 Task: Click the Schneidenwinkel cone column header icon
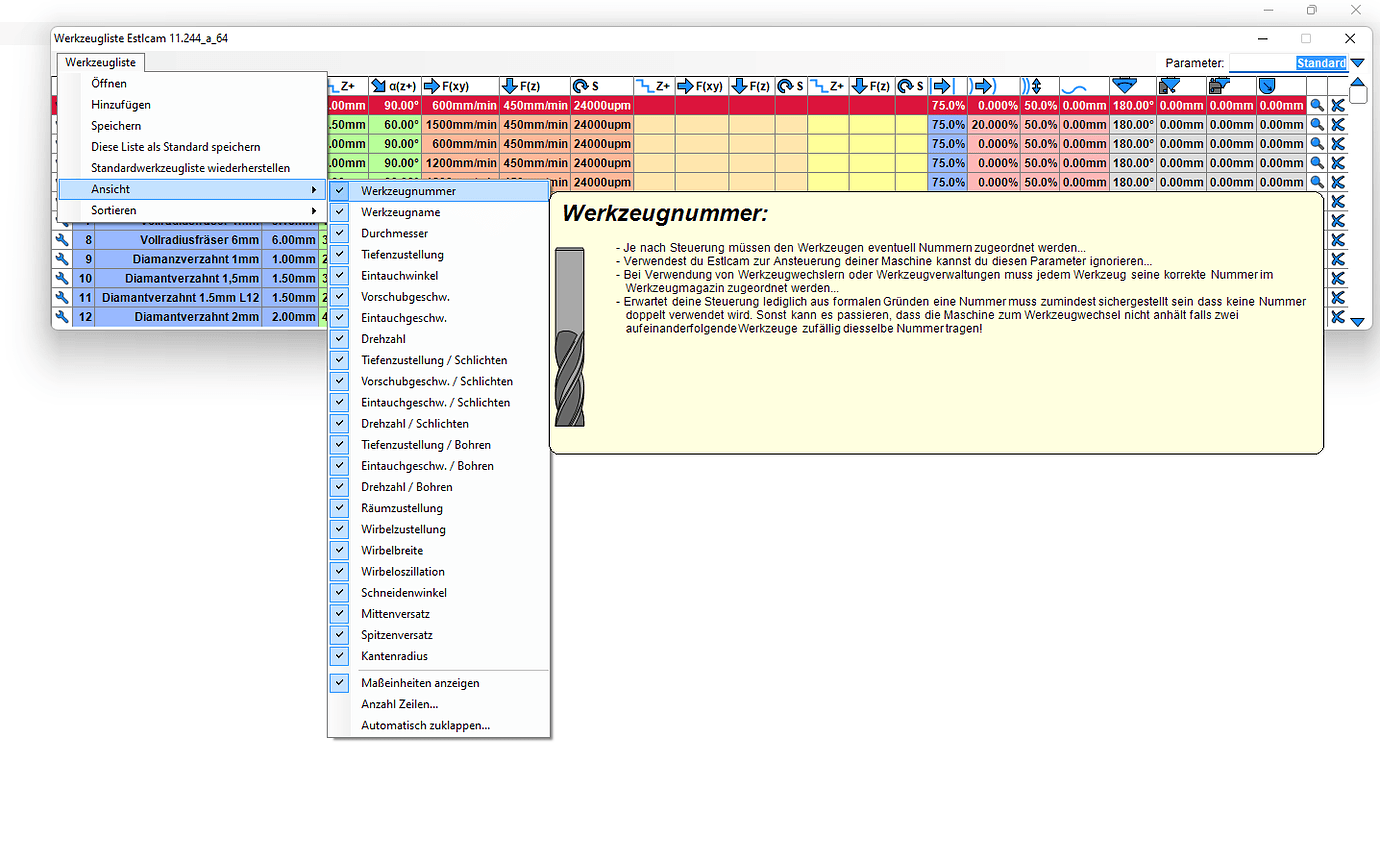(1131, 86)
